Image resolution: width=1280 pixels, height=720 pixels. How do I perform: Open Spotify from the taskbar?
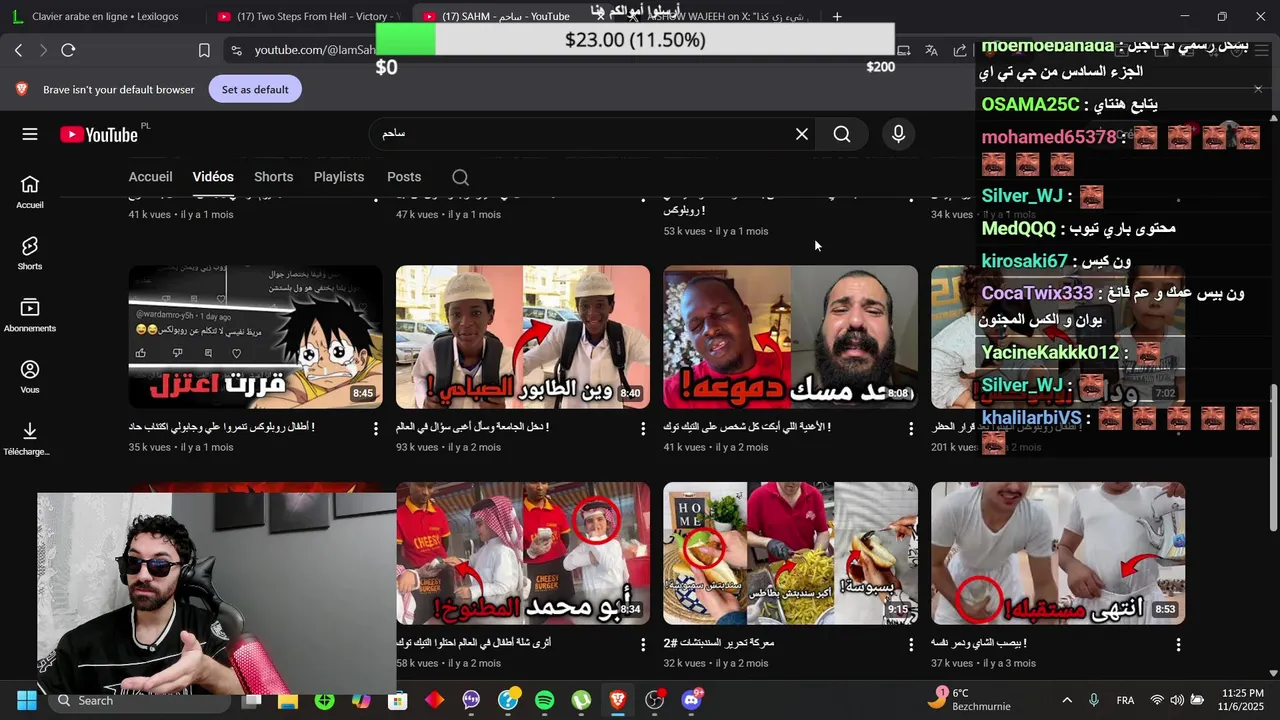point(544,700)
